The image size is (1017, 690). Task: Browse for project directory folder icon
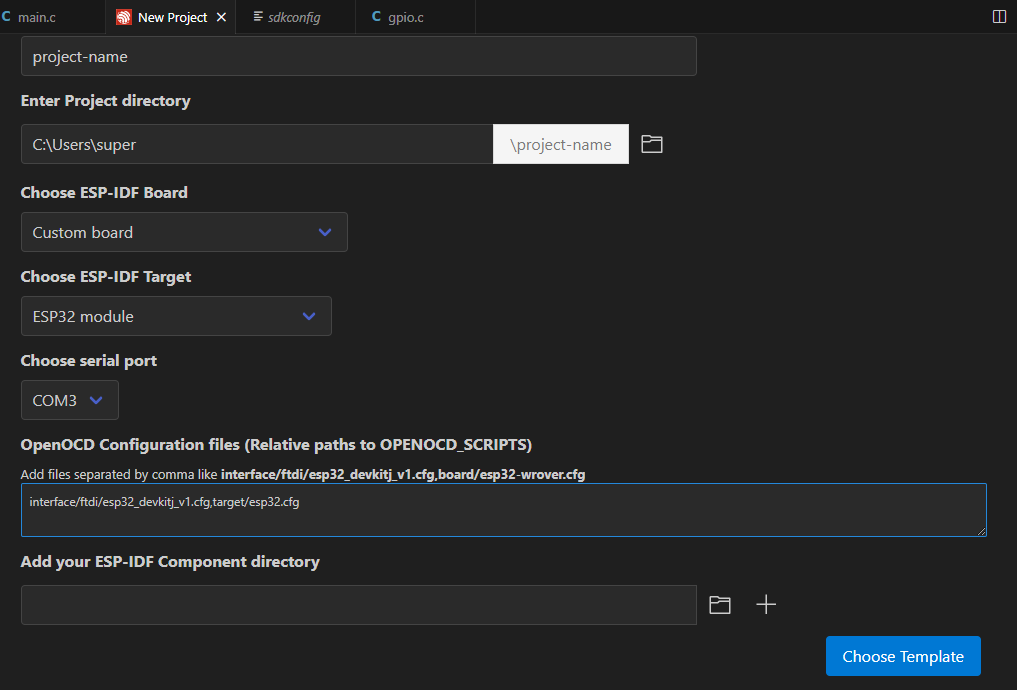coord(651,144)
